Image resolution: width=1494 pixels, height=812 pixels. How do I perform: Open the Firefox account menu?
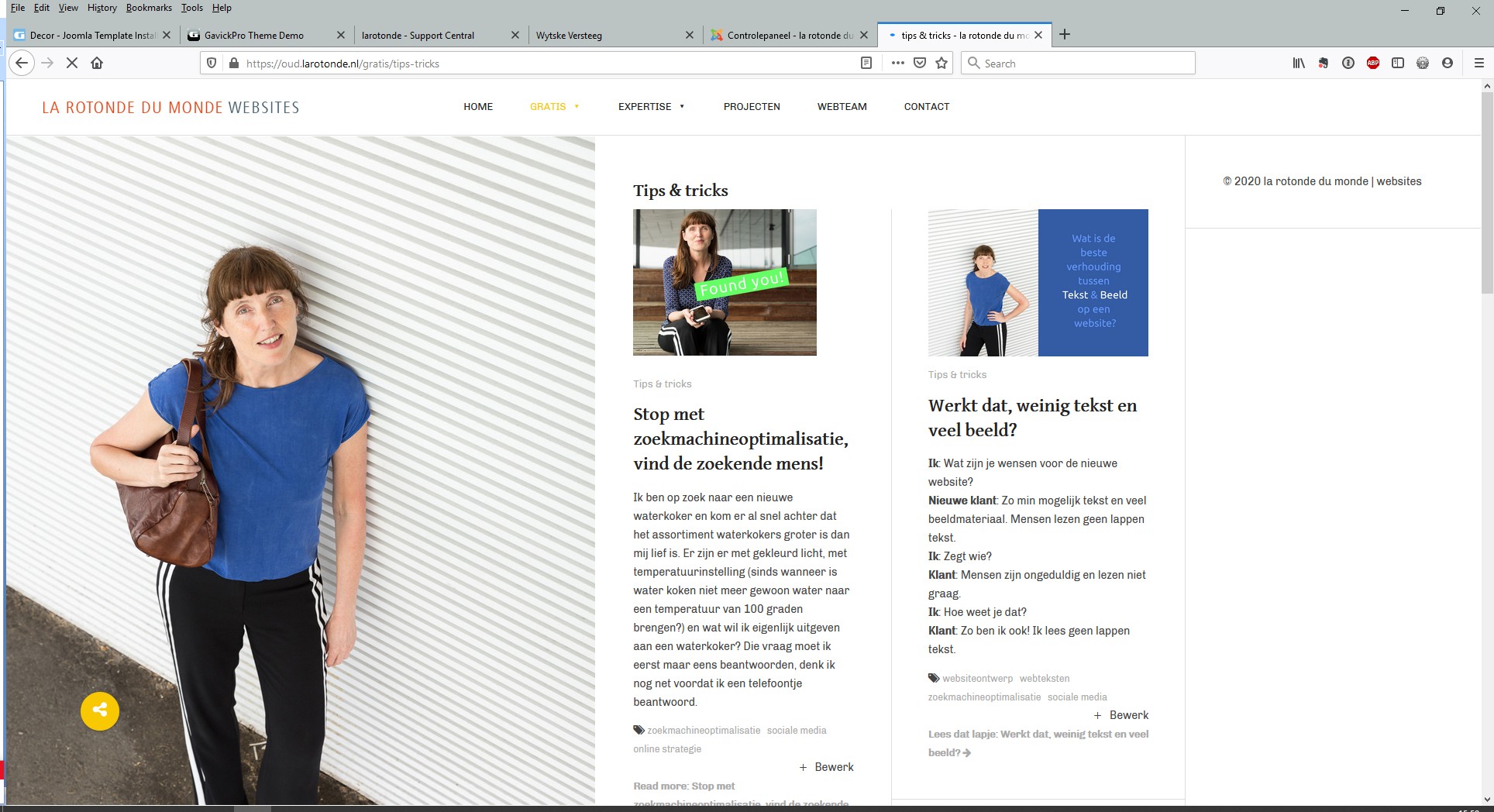click(1448, 64)
